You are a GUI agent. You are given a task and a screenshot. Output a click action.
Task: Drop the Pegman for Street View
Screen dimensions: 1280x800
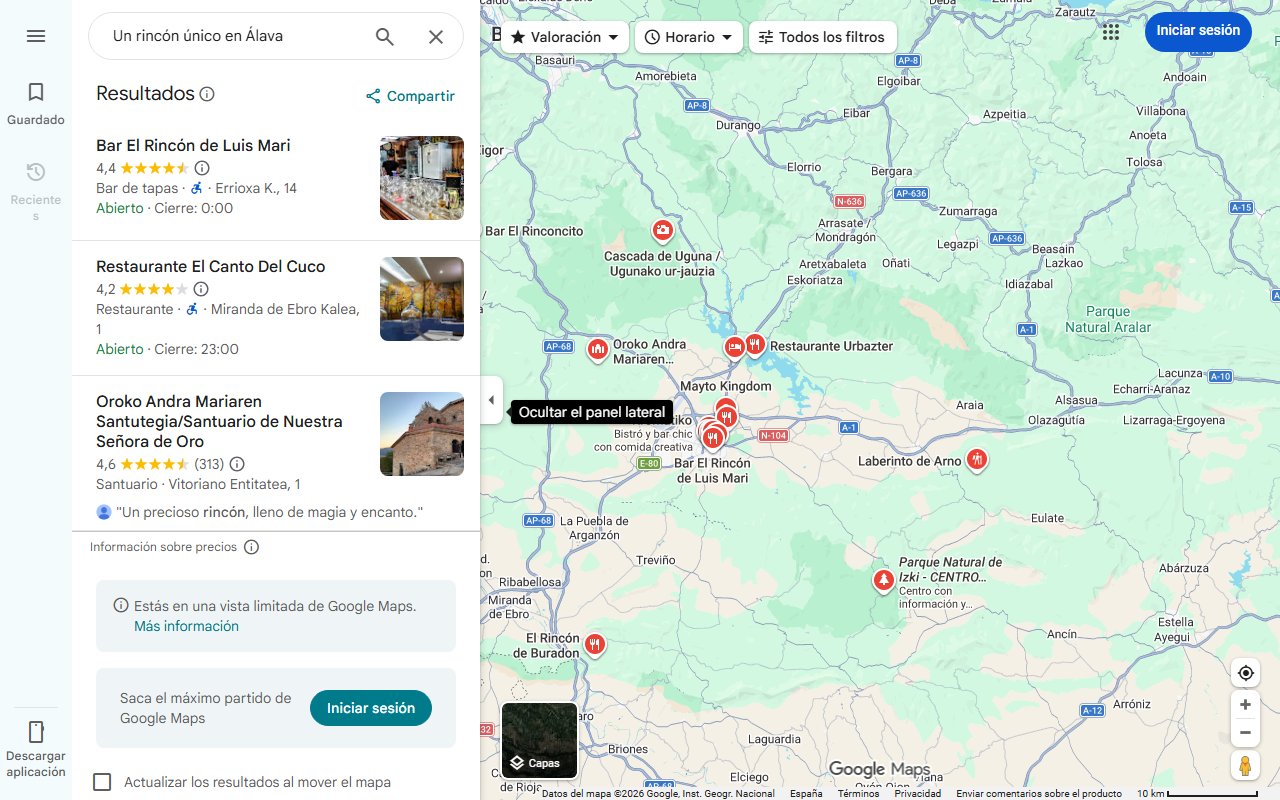(x=1245, y=764)
